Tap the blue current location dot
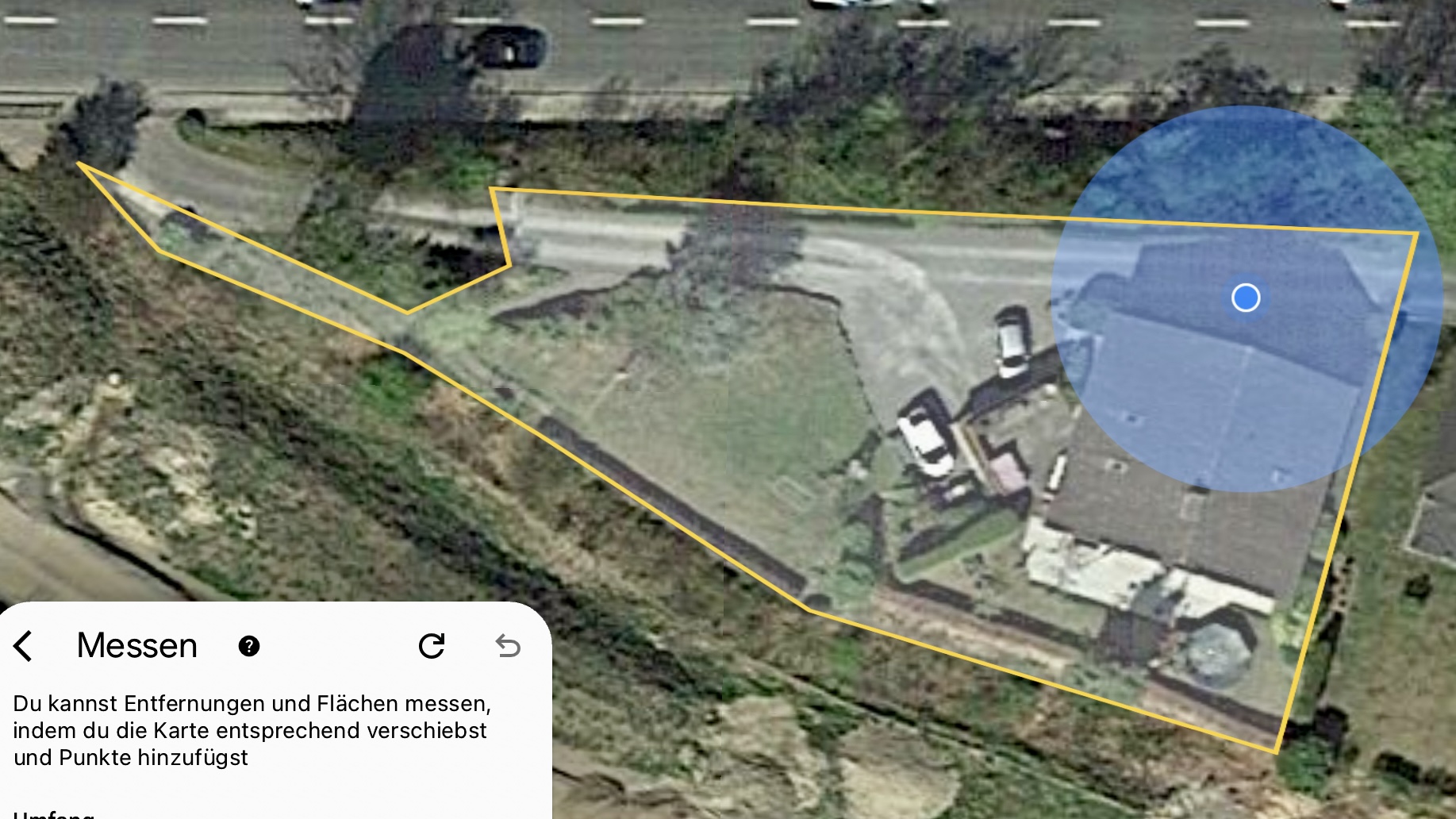Image resolution: width=1456 pixels, height=819 pixels. tap(1246, 298)
